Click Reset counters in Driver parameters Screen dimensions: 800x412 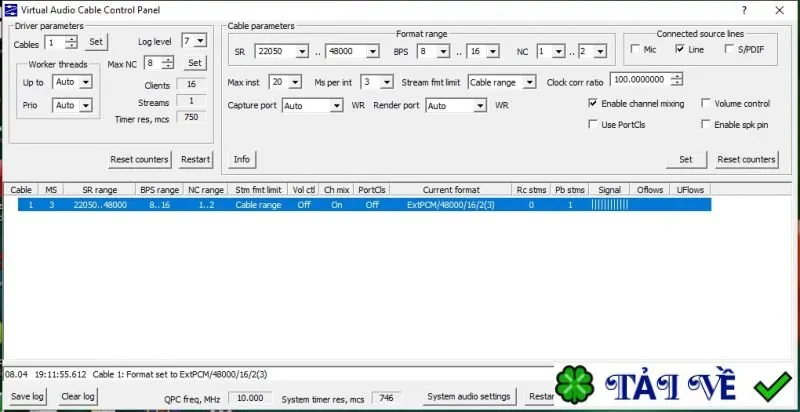(x=139, y=159)
